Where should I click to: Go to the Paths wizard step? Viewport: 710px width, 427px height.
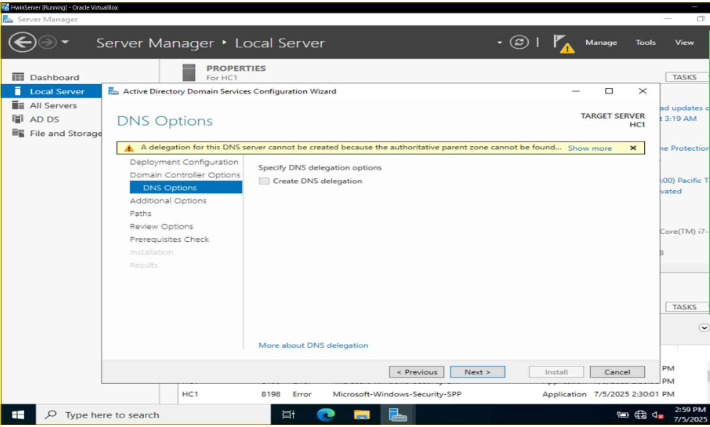pyautogui.click(x=140, y=214)
